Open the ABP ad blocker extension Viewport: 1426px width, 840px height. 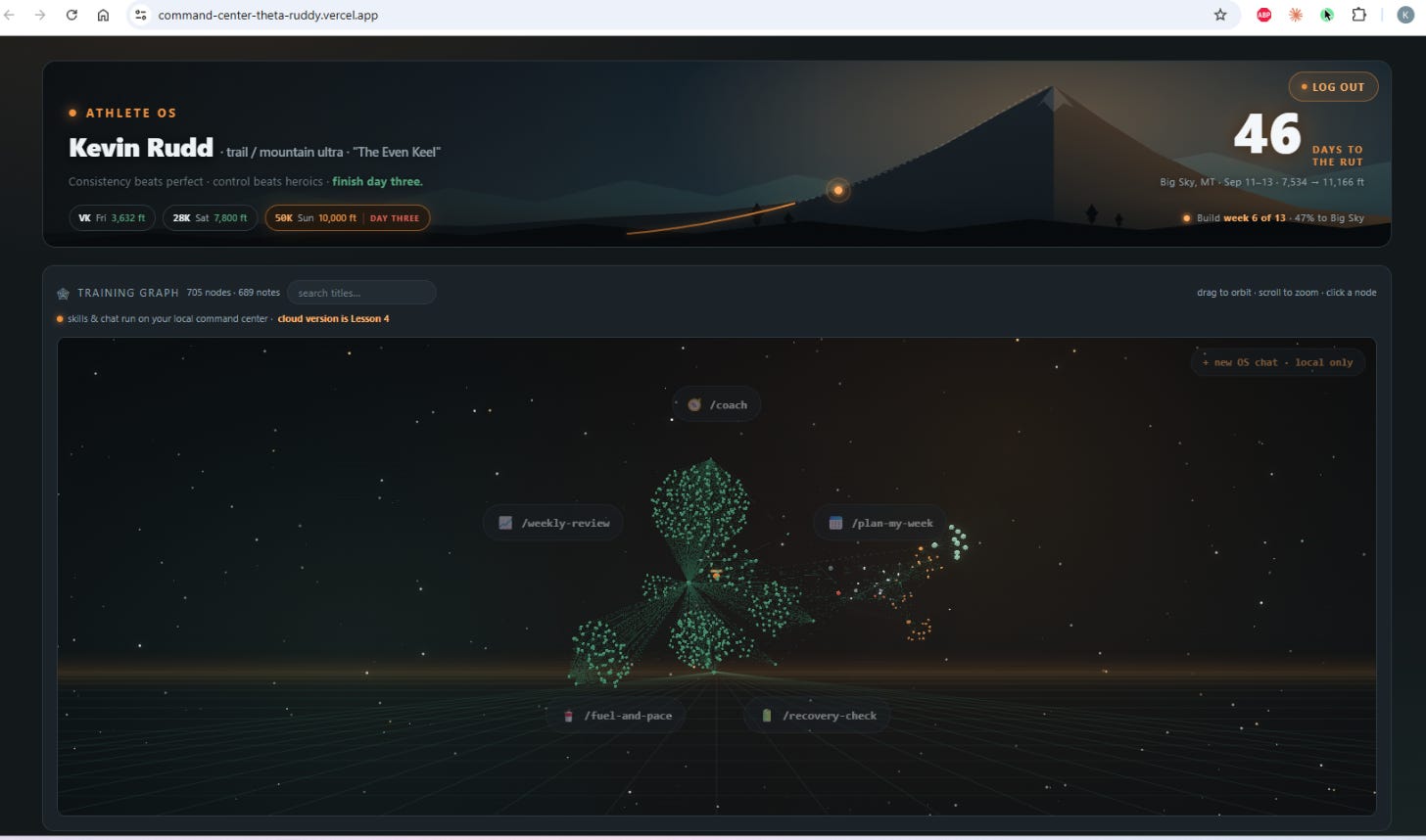(x=1263, y=15)
